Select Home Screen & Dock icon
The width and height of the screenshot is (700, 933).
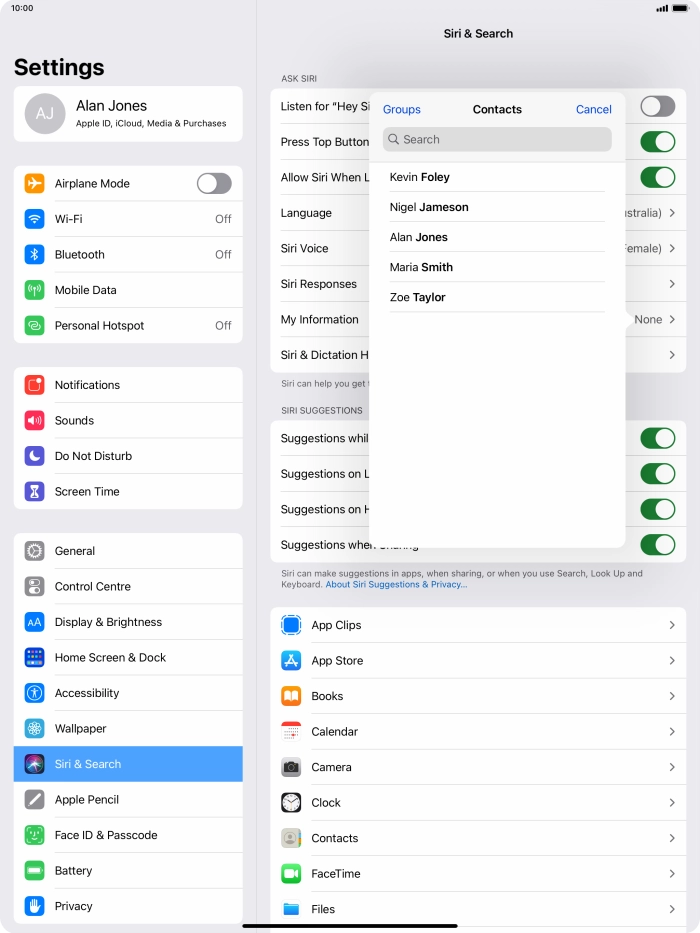(x=35, y=658)
